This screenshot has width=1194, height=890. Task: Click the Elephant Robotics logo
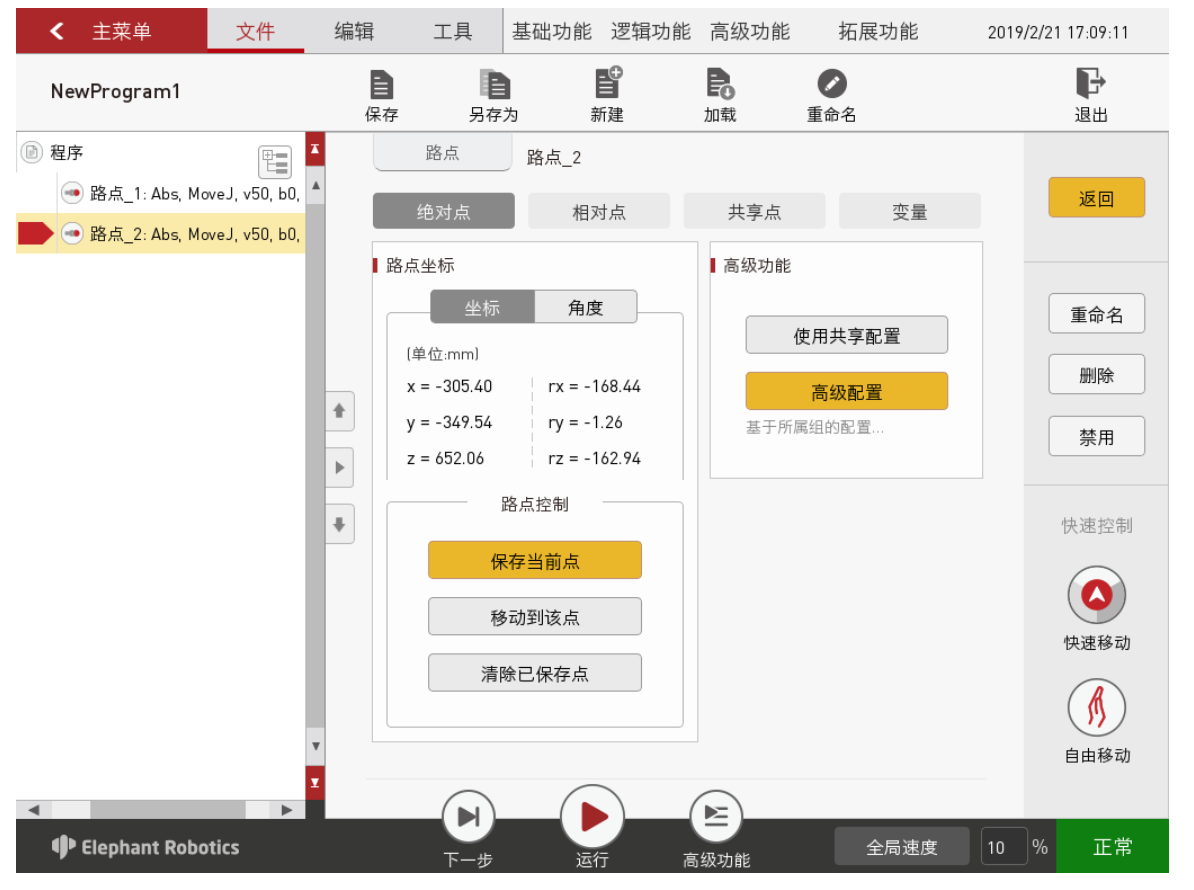pos(145,847)
